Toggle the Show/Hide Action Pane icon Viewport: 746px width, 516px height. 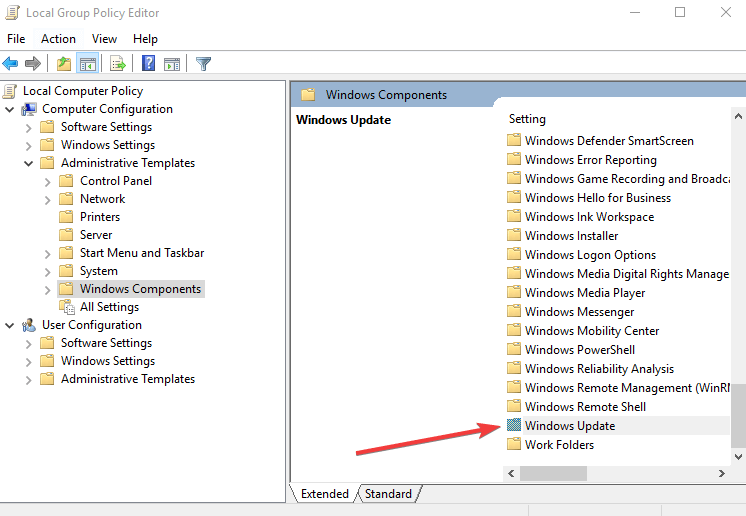pos(172,63)
